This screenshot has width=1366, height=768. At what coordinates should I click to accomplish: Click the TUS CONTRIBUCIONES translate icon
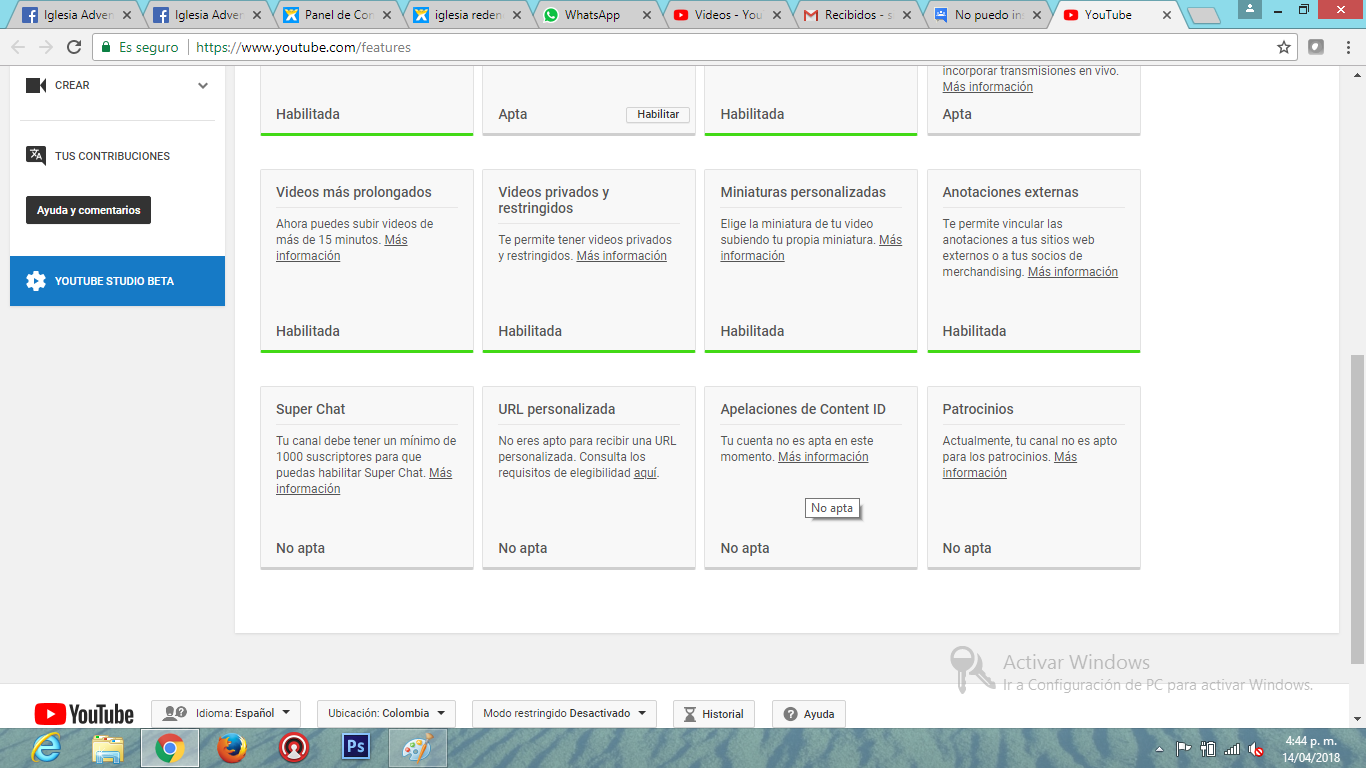coord(36,155)
